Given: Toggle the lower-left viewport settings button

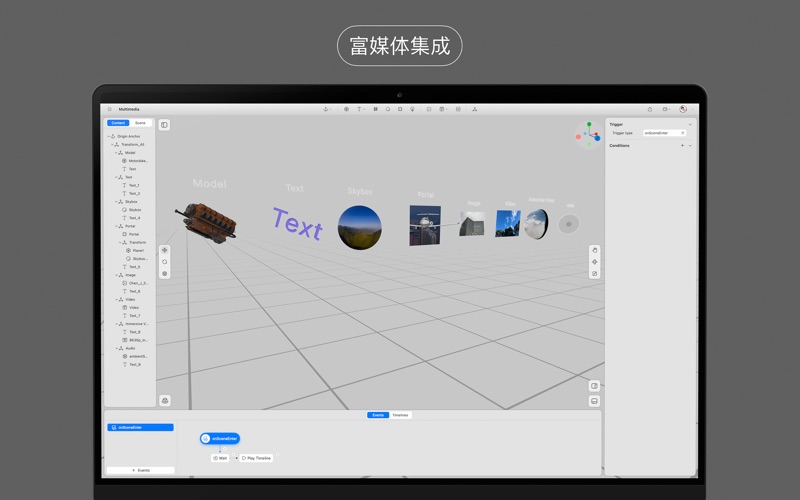Looking at the screenshot, I should pos(164,401).
